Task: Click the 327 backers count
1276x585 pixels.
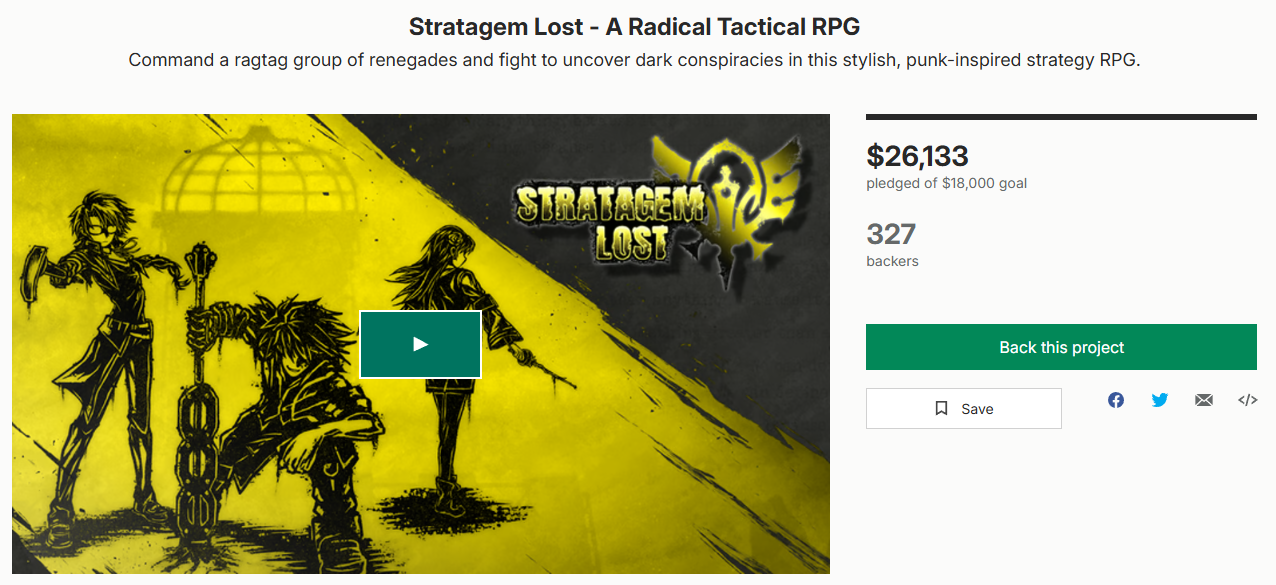Action: point(891,234)
